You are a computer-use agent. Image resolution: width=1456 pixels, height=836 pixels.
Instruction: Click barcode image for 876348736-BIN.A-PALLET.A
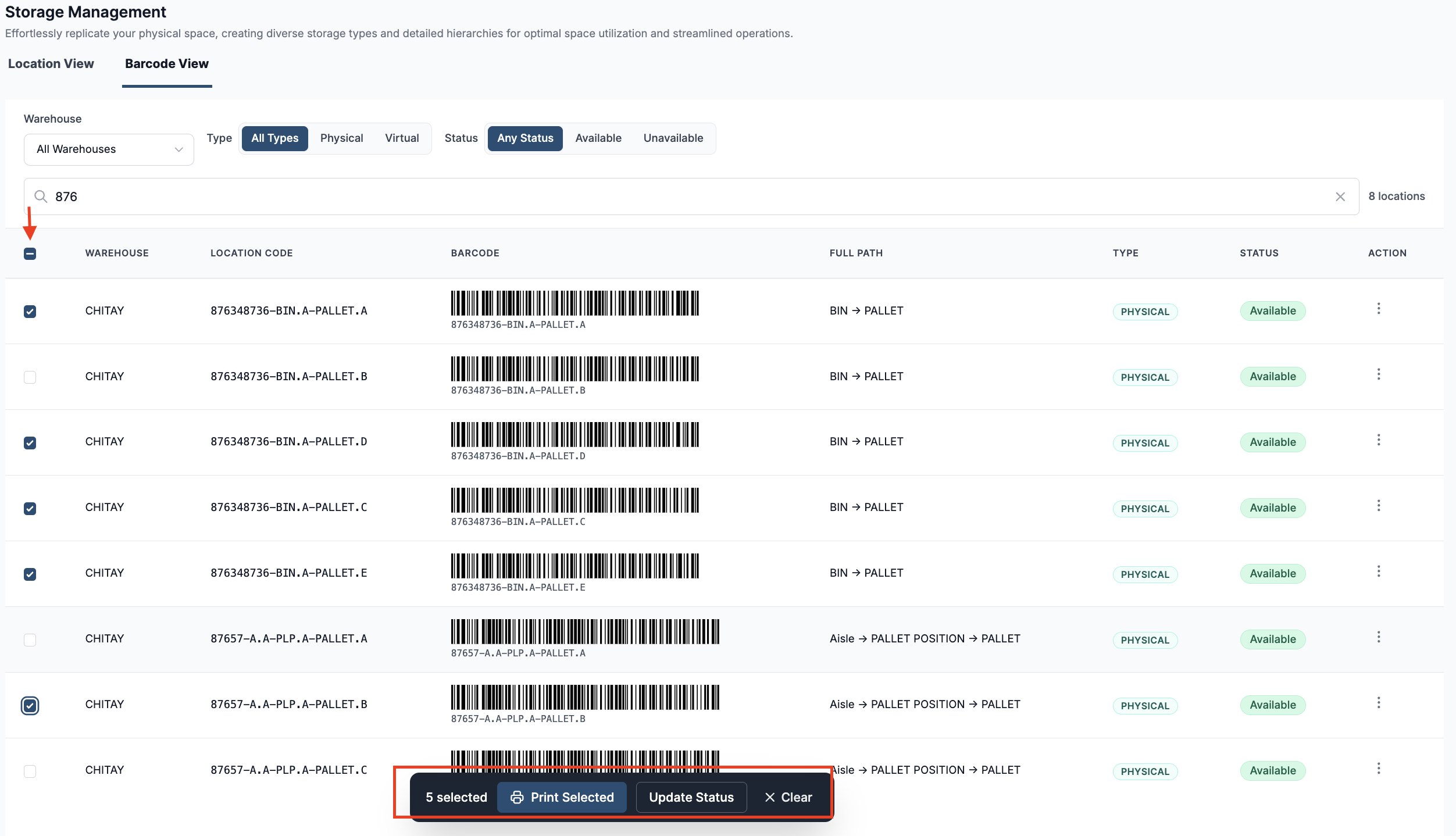574,303
